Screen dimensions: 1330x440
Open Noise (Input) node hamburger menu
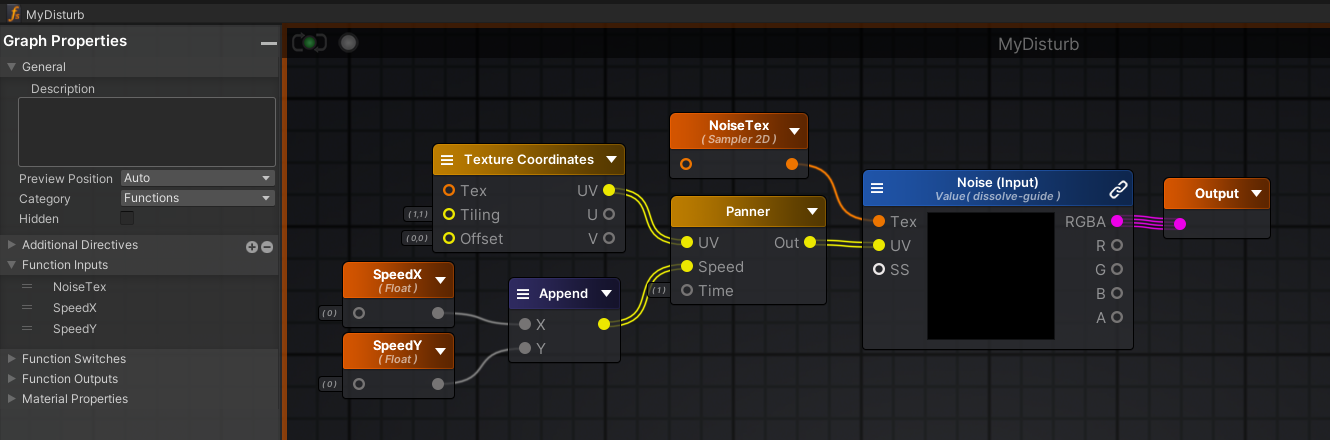[x=877, y=187]
